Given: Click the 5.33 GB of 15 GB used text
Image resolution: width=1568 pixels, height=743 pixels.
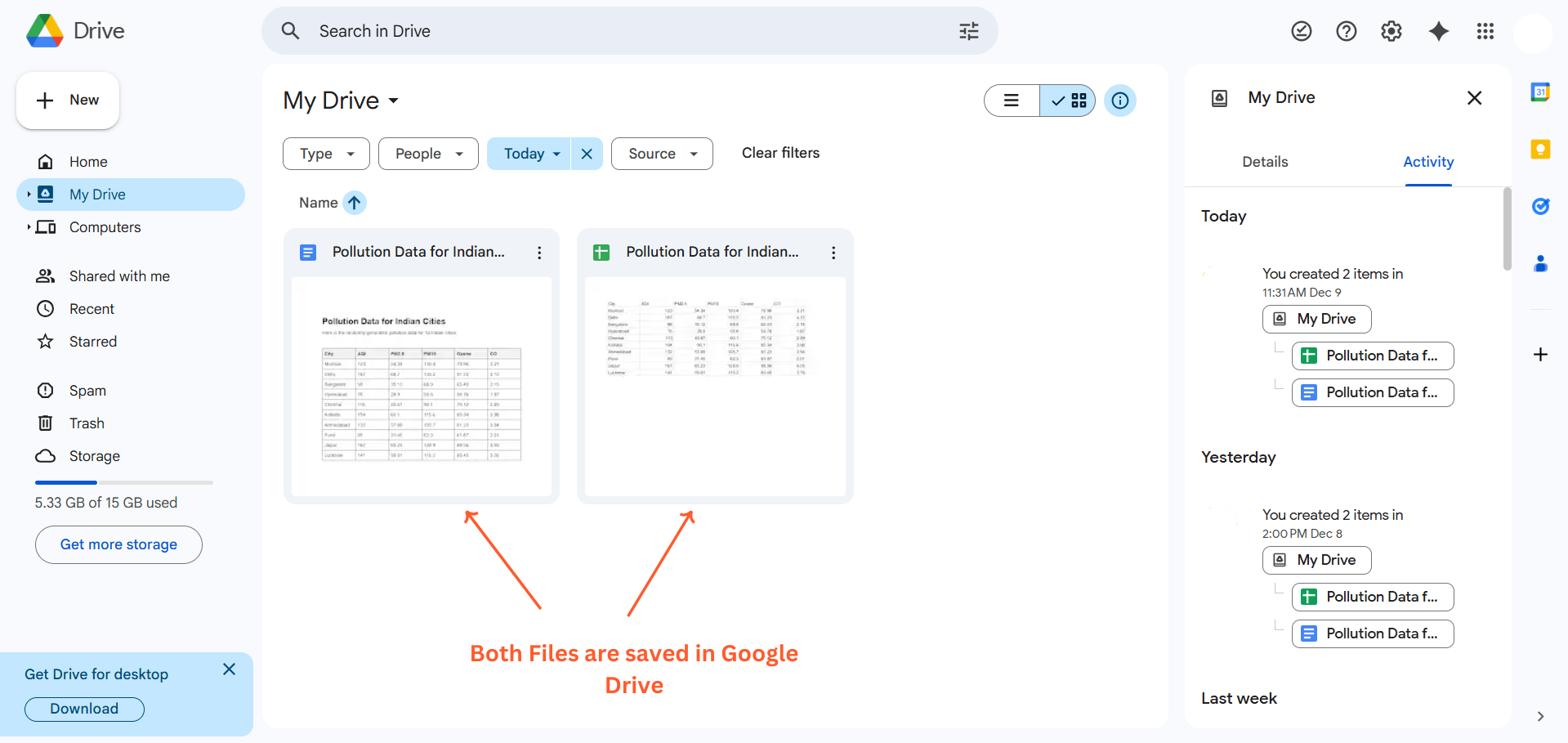Looking at the screenshot, I should point(106,503).
